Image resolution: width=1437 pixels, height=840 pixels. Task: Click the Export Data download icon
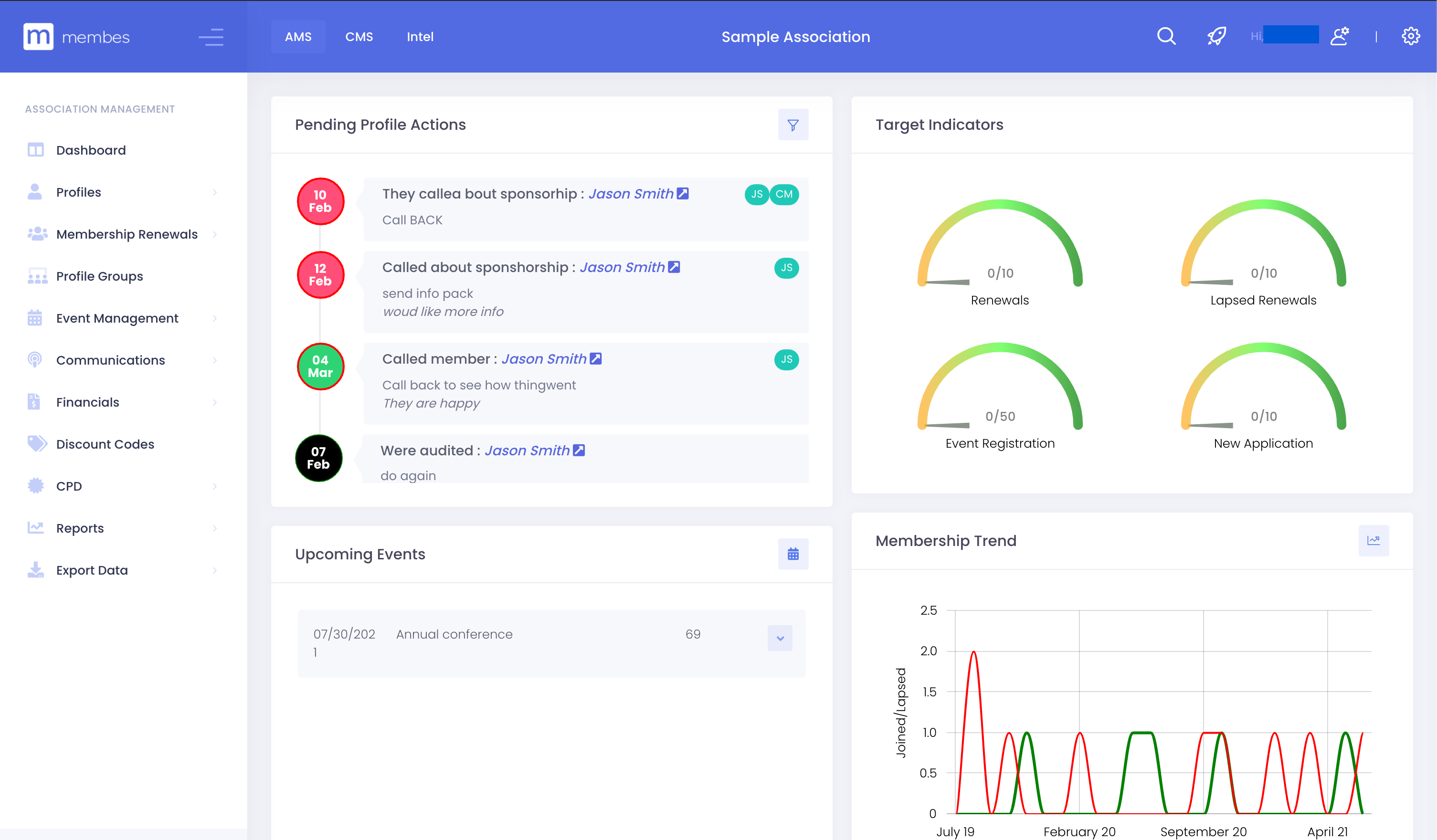35,570
